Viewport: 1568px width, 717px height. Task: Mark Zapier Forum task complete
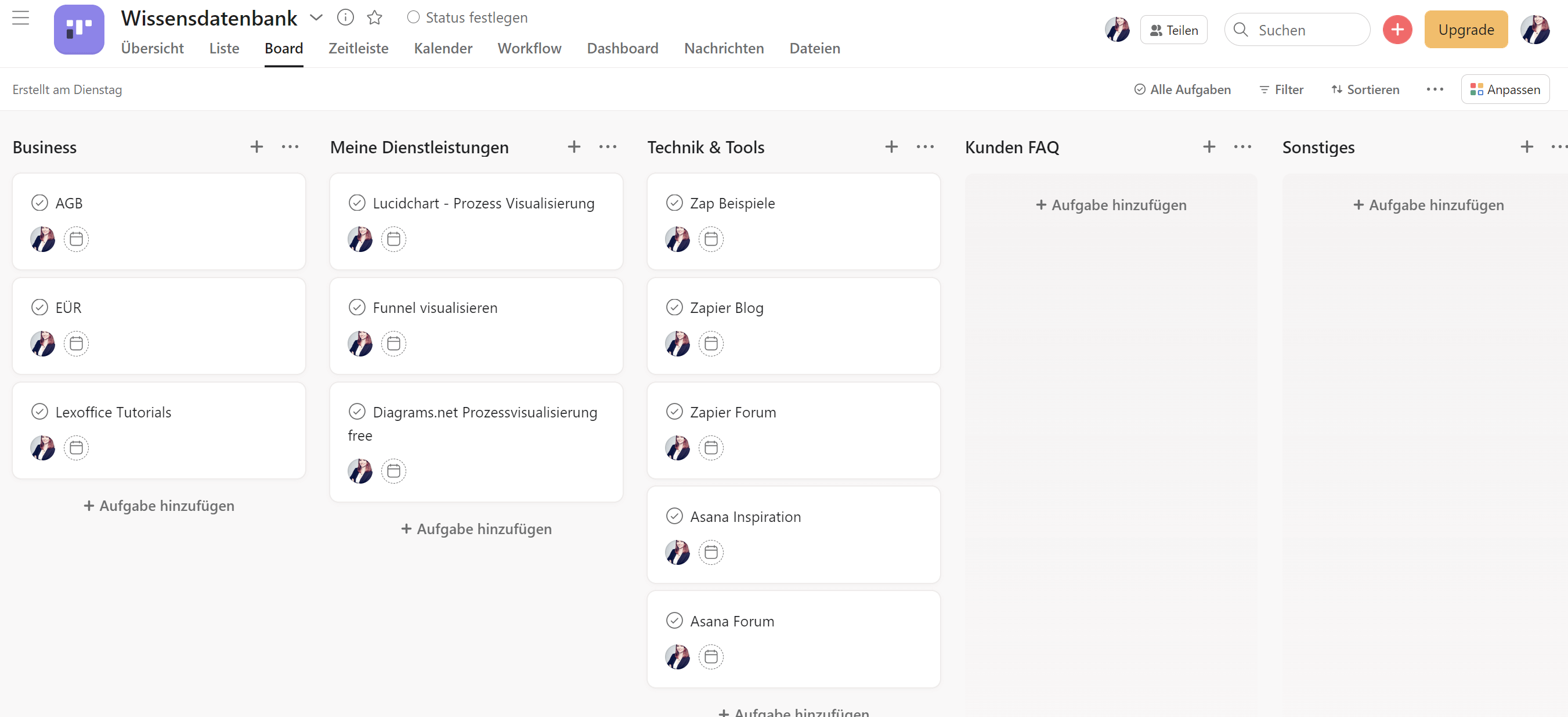click(674, 412)
